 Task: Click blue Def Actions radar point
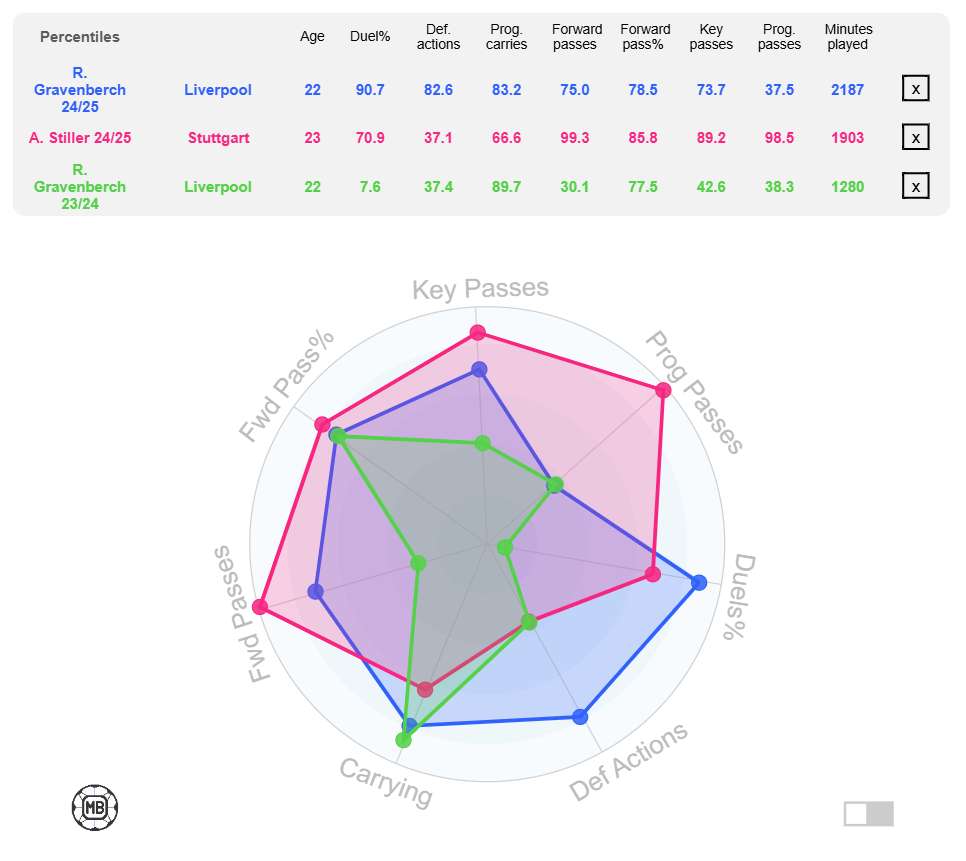pos(580,716)
